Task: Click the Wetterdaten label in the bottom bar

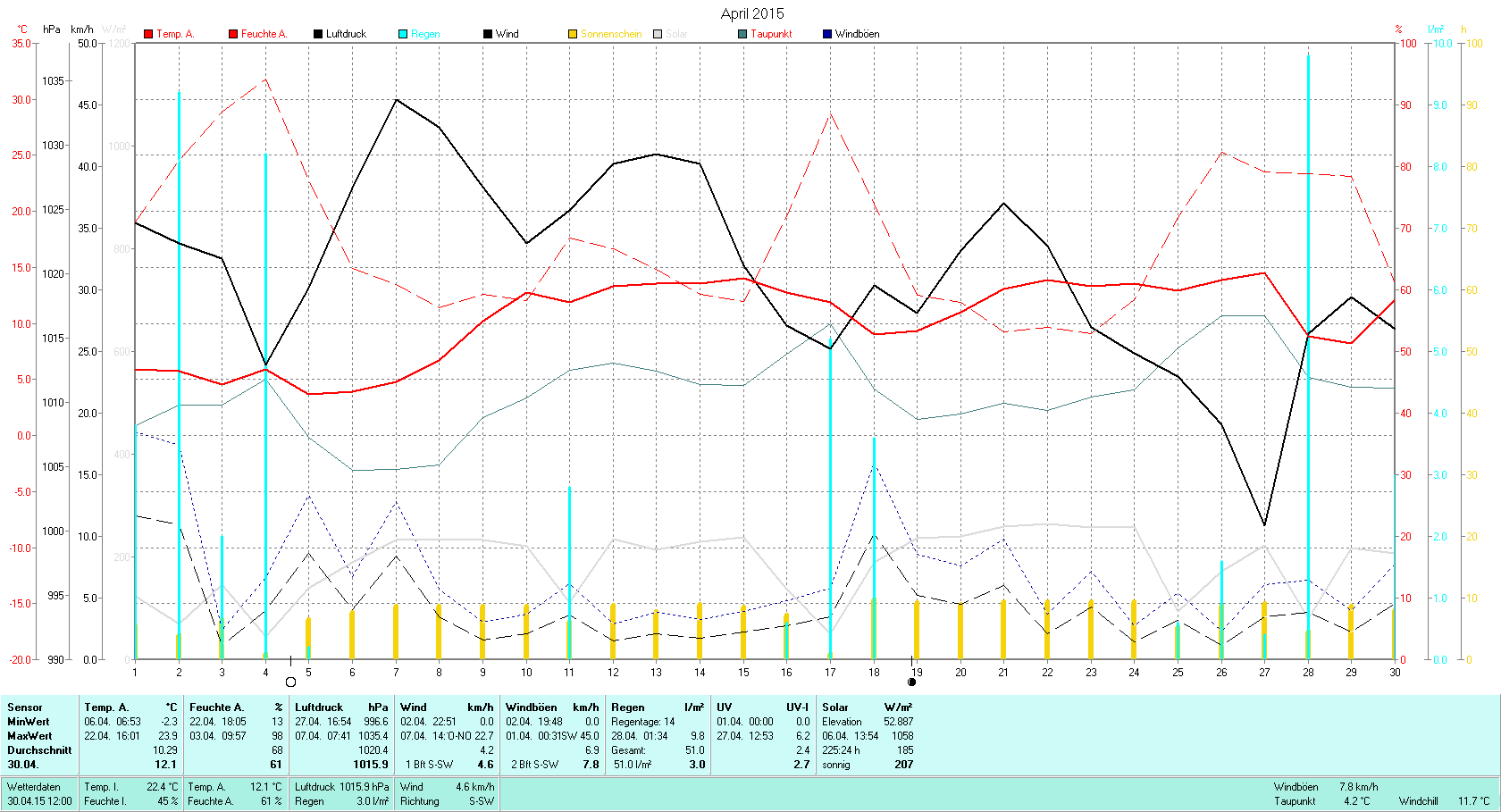Action: click(34, 787)
